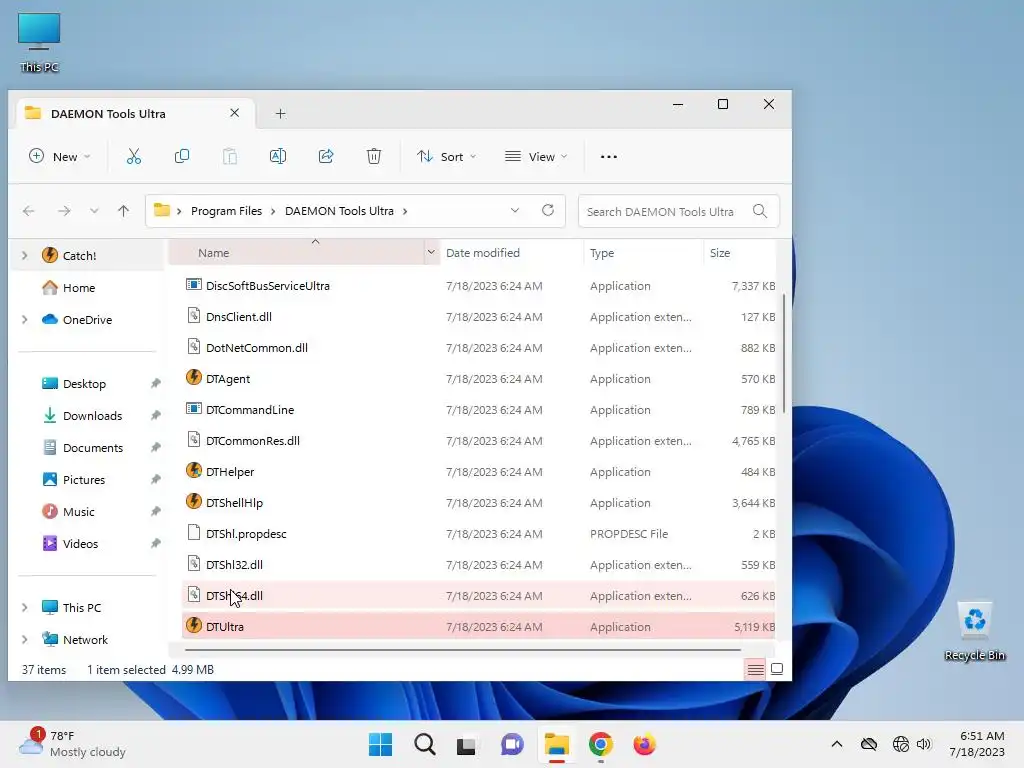Select the DTAgent application icon
Viewport: 1024px width, 768px height.
[x=193, y=377]
